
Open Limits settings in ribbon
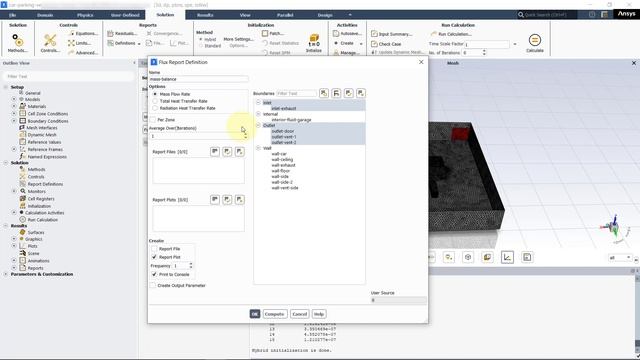(80, 43)
